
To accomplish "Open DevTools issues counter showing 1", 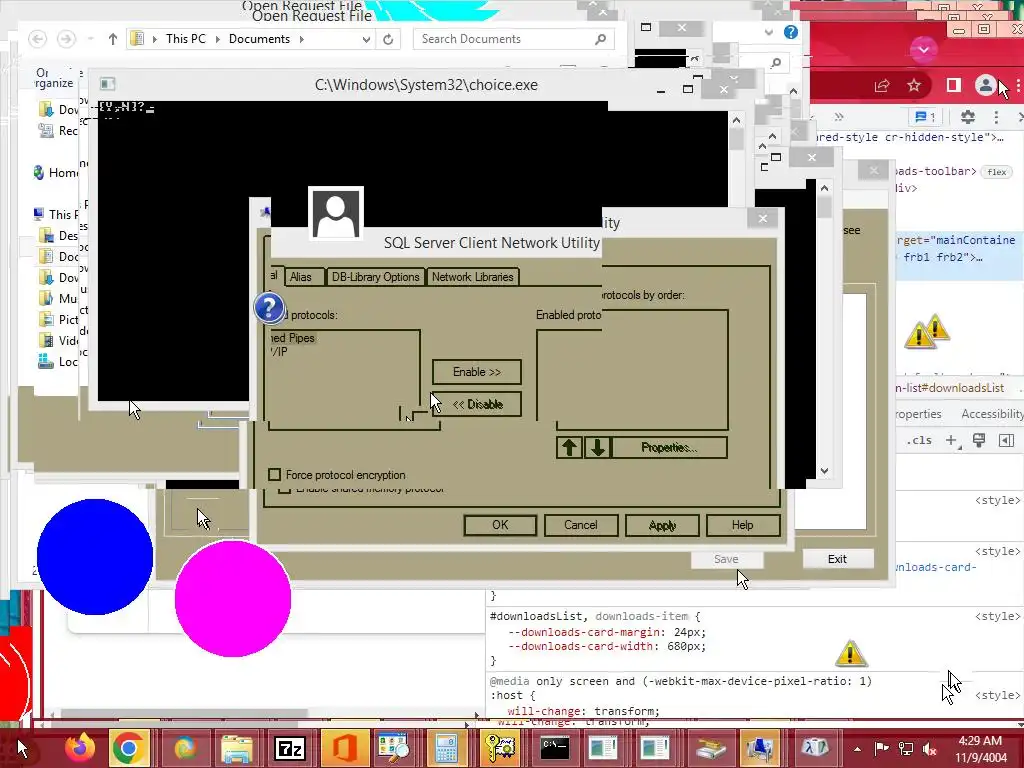I will pyautogui.click(x=925, y=117).
